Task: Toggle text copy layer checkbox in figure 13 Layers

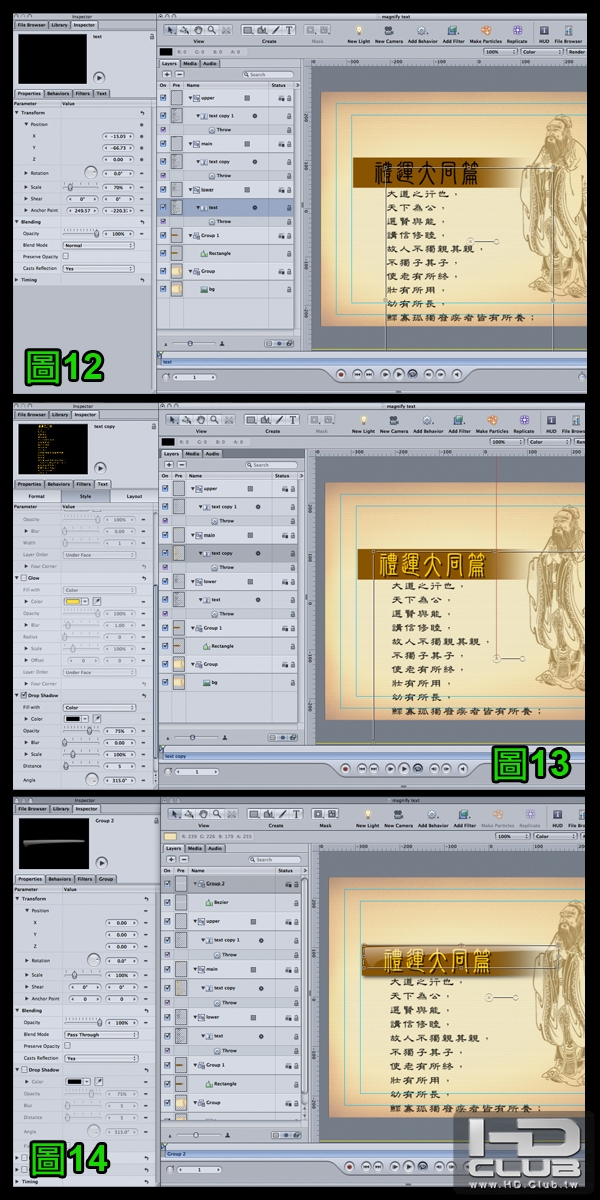Action: 165,553
